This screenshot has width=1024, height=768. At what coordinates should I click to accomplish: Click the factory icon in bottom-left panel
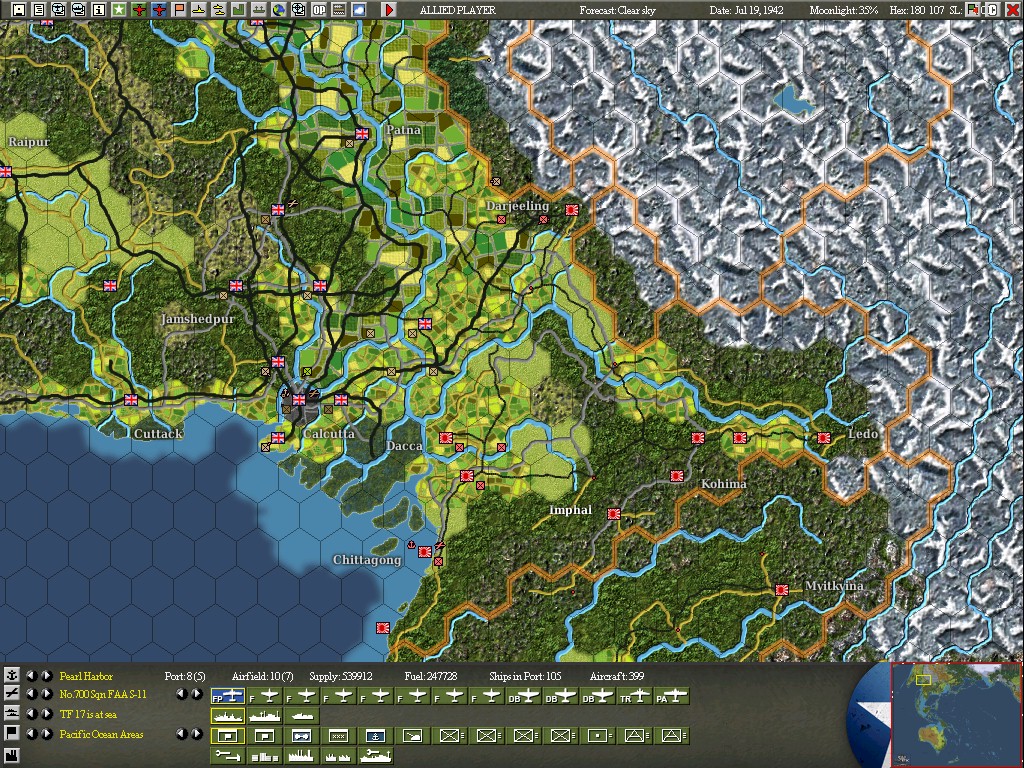[11, 755]
